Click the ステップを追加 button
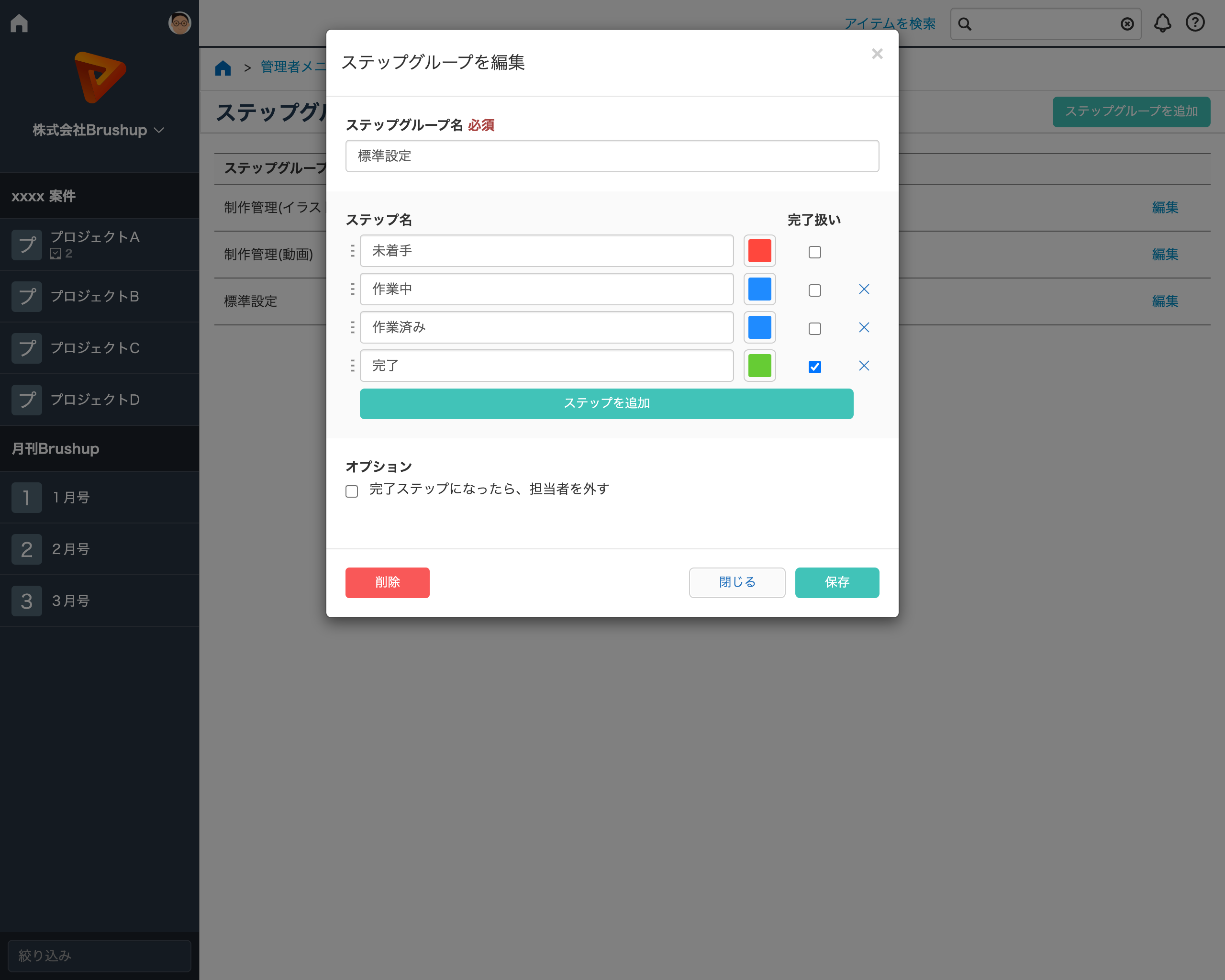The height and width of the screenshot is (980, 1225). tap(606, 403)
